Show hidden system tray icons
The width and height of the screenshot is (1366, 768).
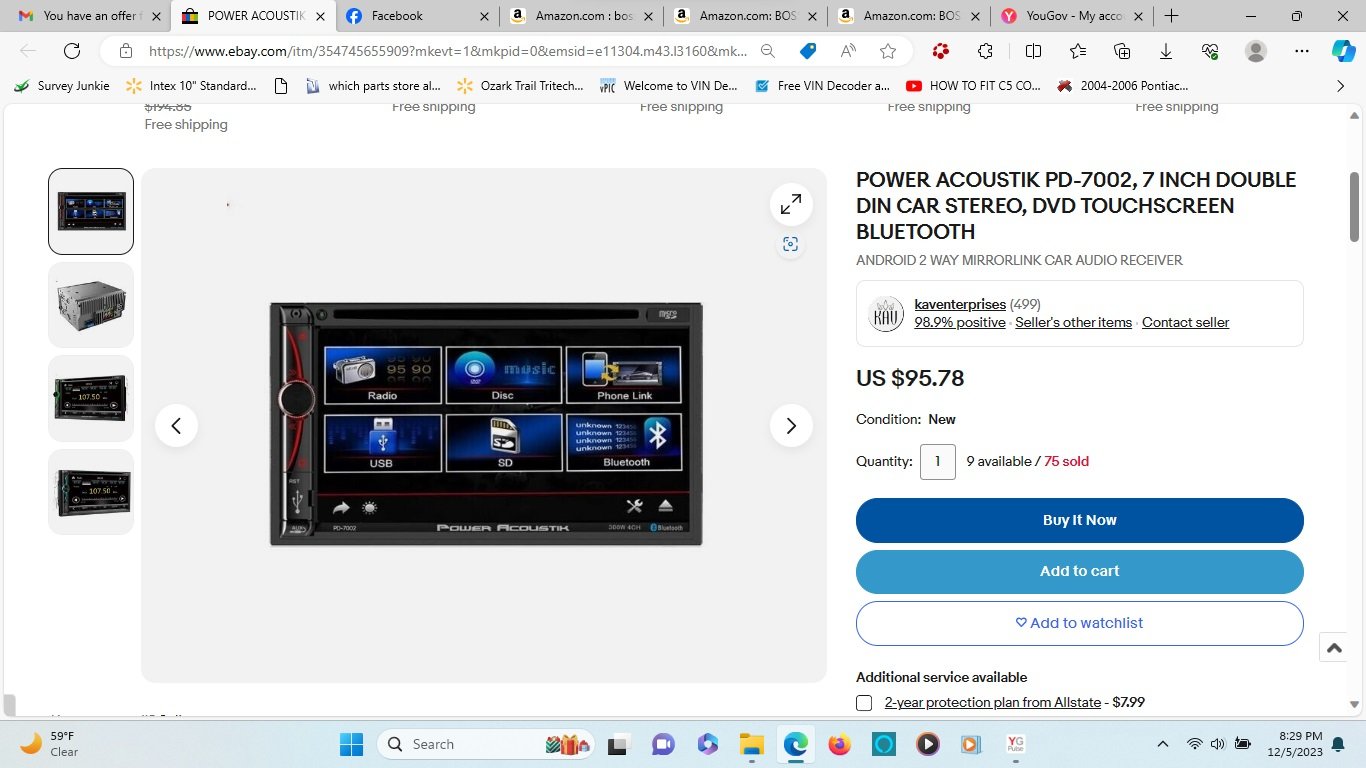click(x=1162, y=744)
